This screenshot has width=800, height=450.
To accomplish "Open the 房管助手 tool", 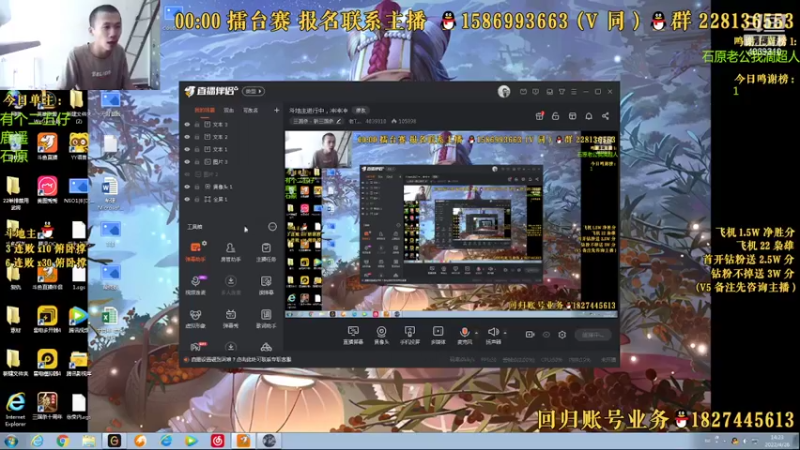I will [x=231, y=252].
